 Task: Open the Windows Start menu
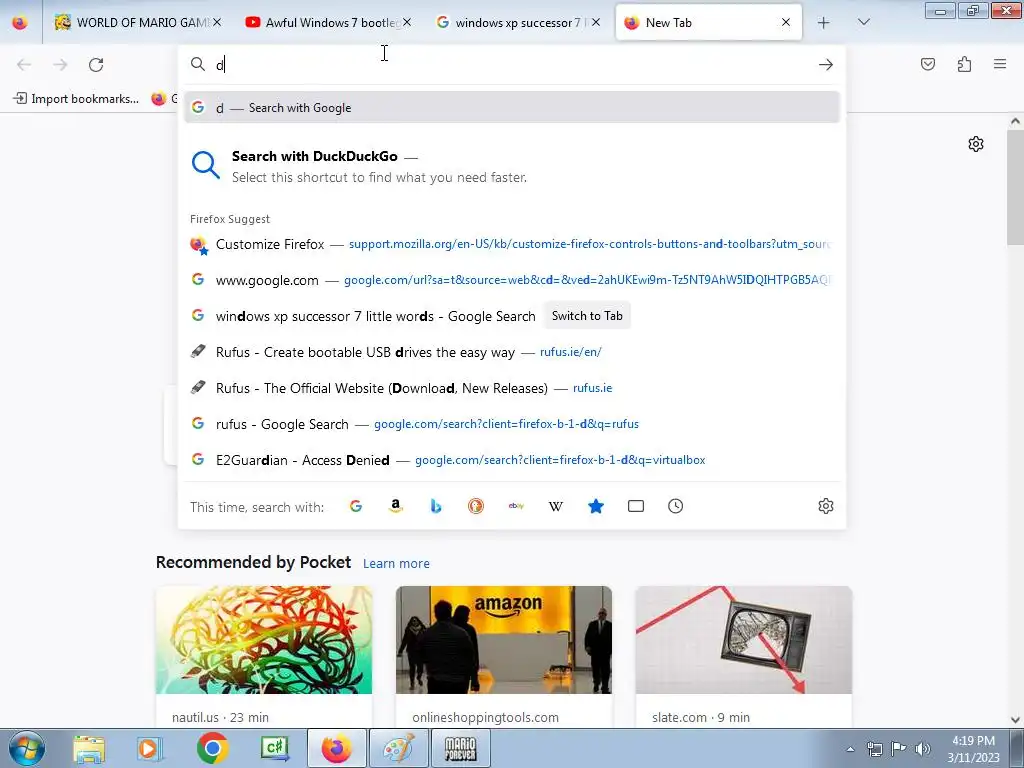tap(26, 748)
